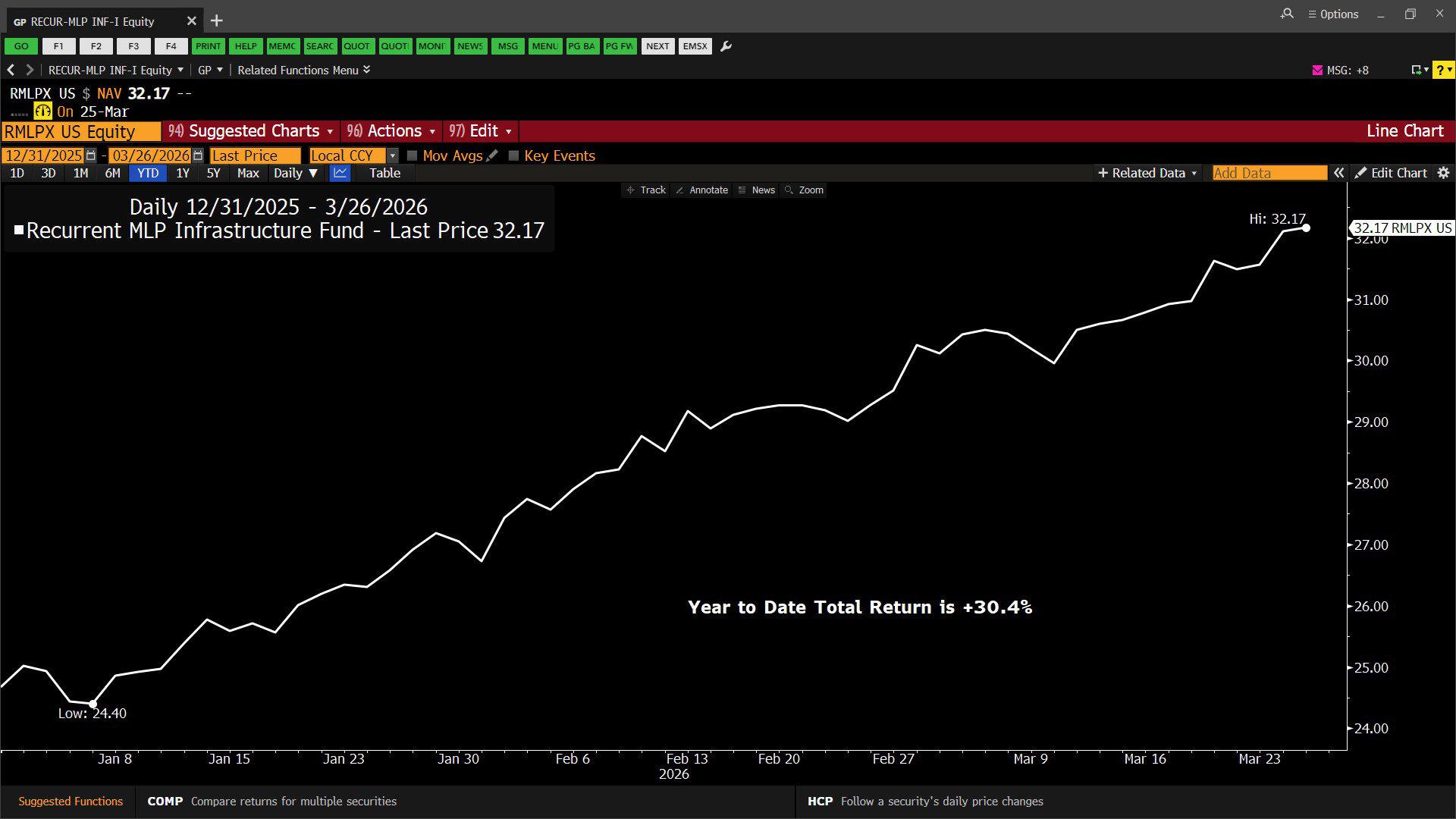Screen dimensions: 1456x819
Task: Click the Add Data input field
Action: [x=1269, y=173]
